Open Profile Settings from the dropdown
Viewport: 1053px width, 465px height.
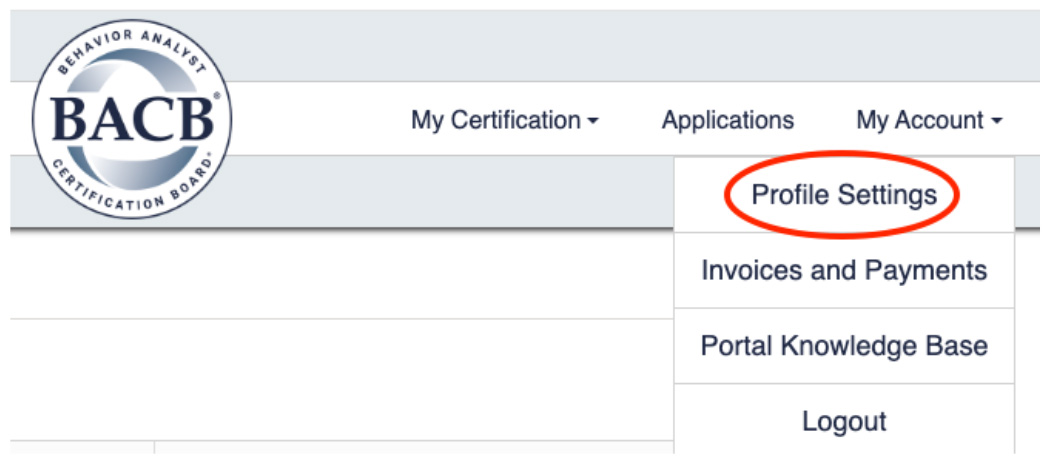pos(844,195)
